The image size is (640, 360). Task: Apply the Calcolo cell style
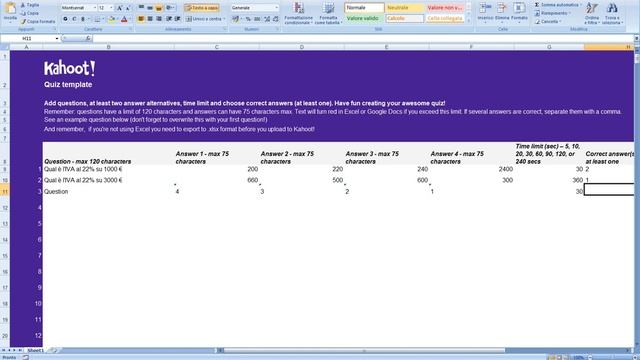[404, 18]
